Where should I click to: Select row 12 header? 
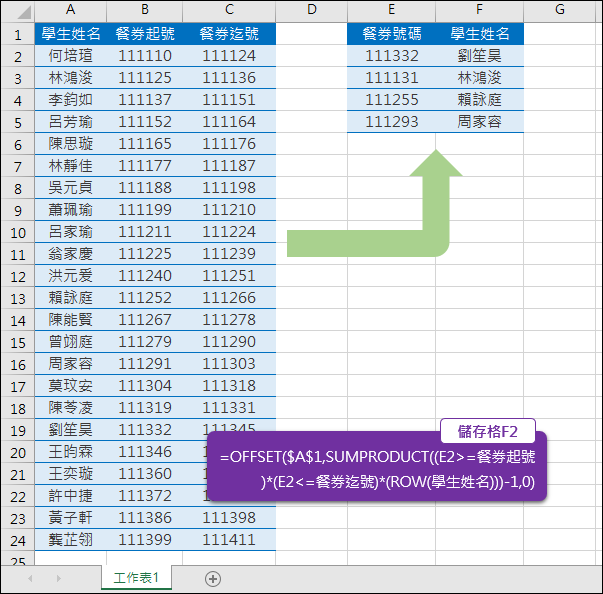coord(18,277)
